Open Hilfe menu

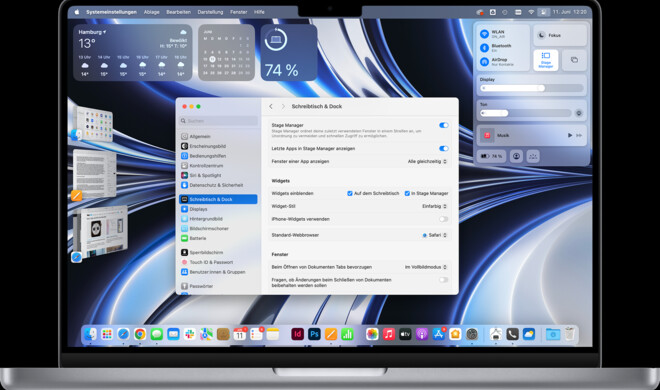click(259, 12)
